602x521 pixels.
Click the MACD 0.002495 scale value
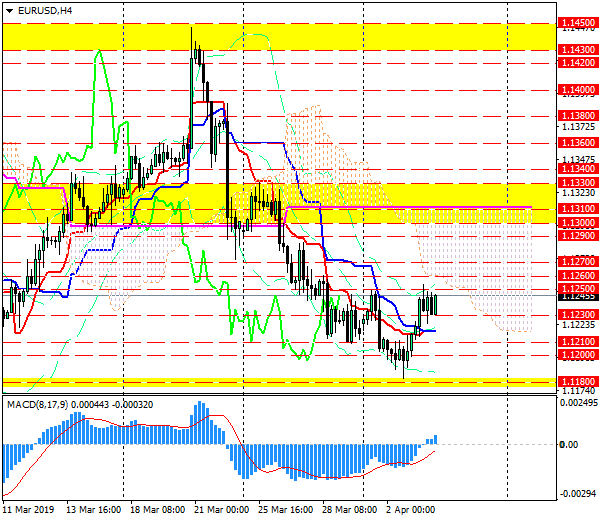click(579, 403)
